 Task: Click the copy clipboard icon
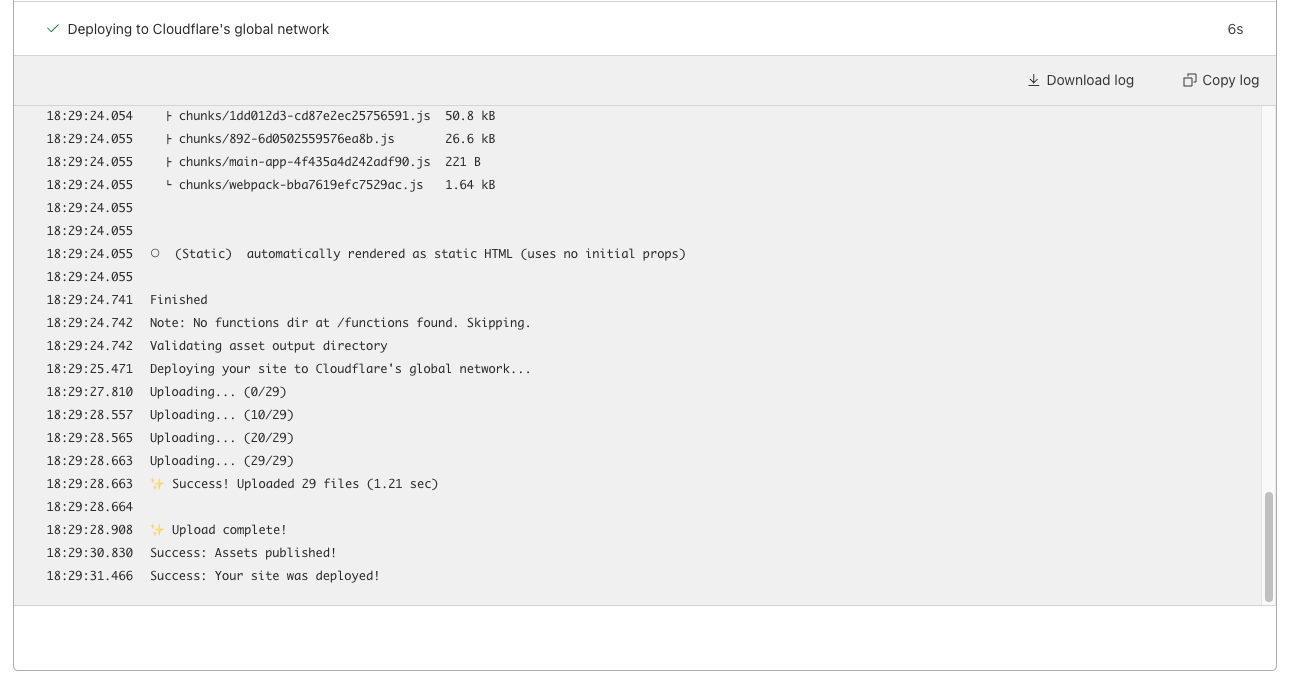click(1189, 80)
